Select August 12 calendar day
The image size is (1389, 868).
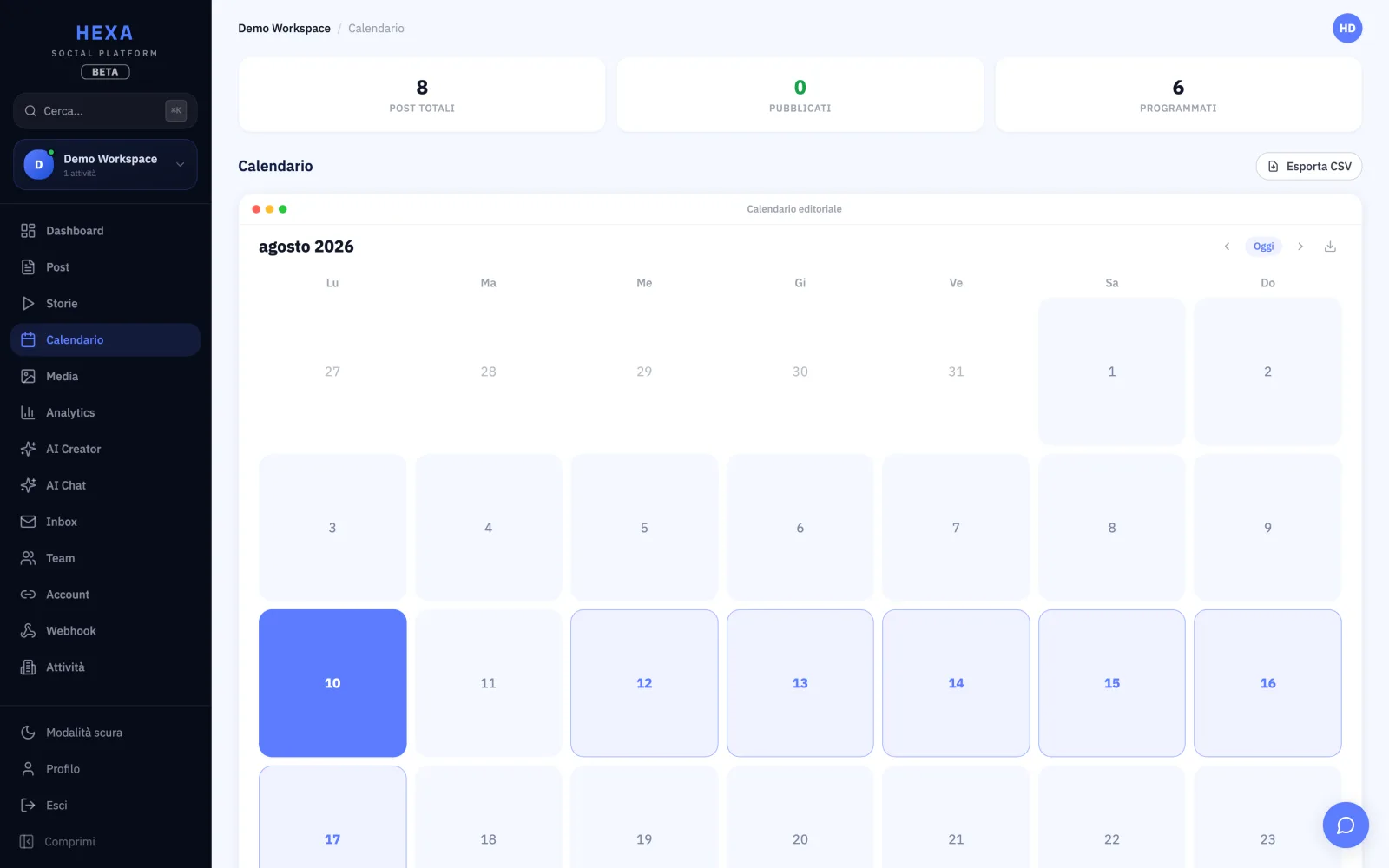[x=644, y=683]
